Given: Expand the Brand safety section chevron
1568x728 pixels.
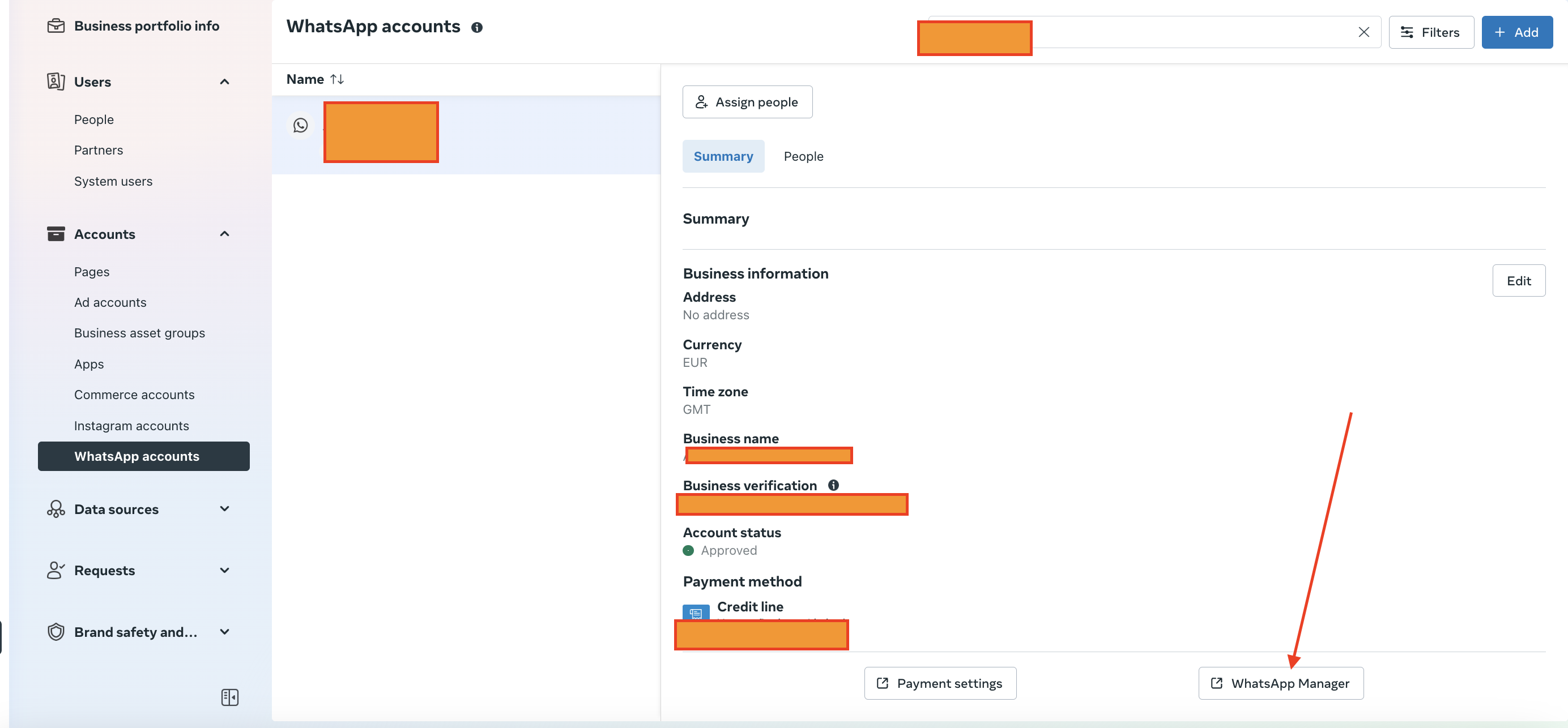Looking at the screenshot, I should 225,632.
